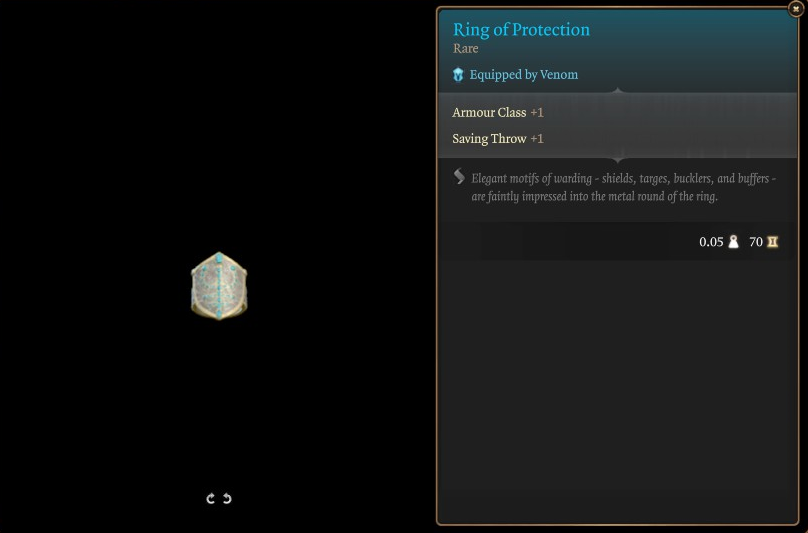
Task: Click the Armour Class +1 value
Action: pyautogui.click(x=537, y=113)
